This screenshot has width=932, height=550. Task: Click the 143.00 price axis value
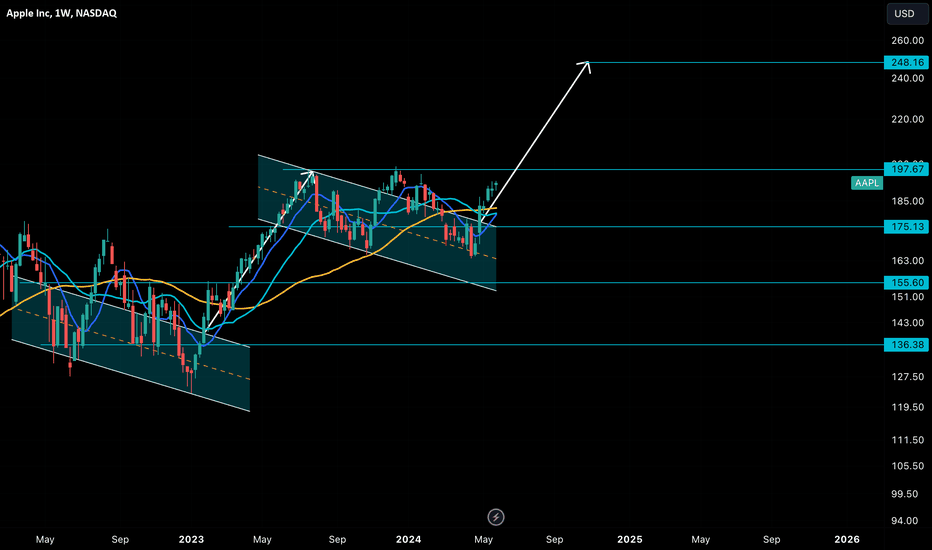[908, 323]
